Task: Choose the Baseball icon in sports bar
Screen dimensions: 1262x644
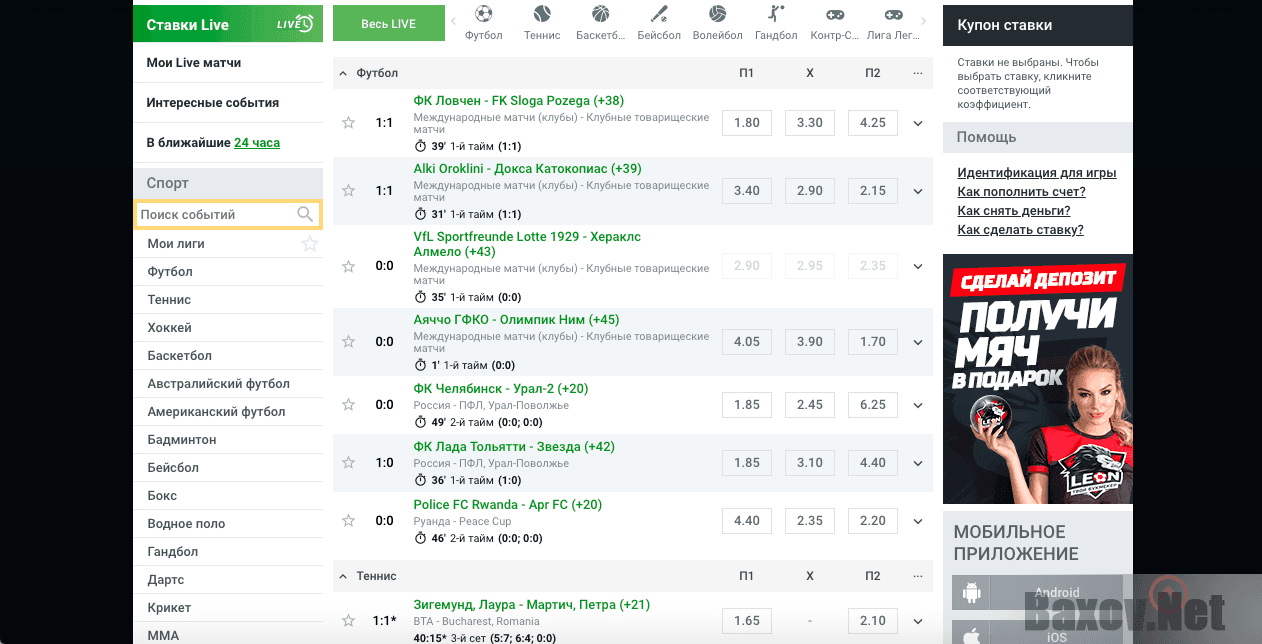Action: (659, 15)
